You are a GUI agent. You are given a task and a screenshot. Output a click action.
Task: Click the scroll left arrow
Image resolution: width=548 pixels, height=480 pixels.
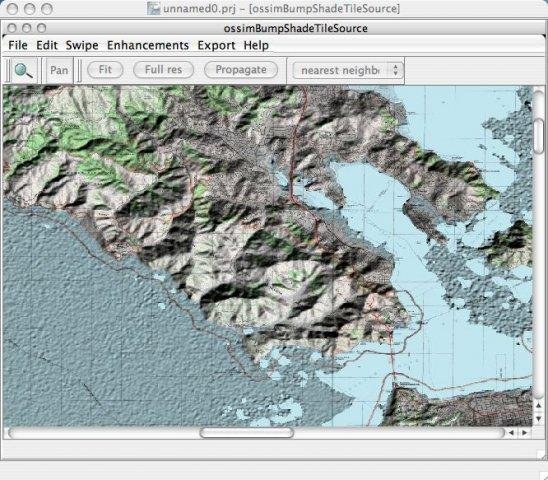coord(511,433)
